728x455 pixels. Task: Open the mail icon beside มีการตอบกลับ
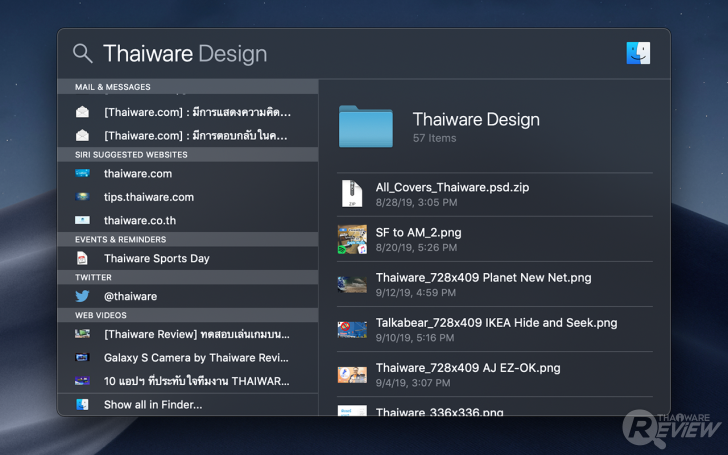pos(82,136)
